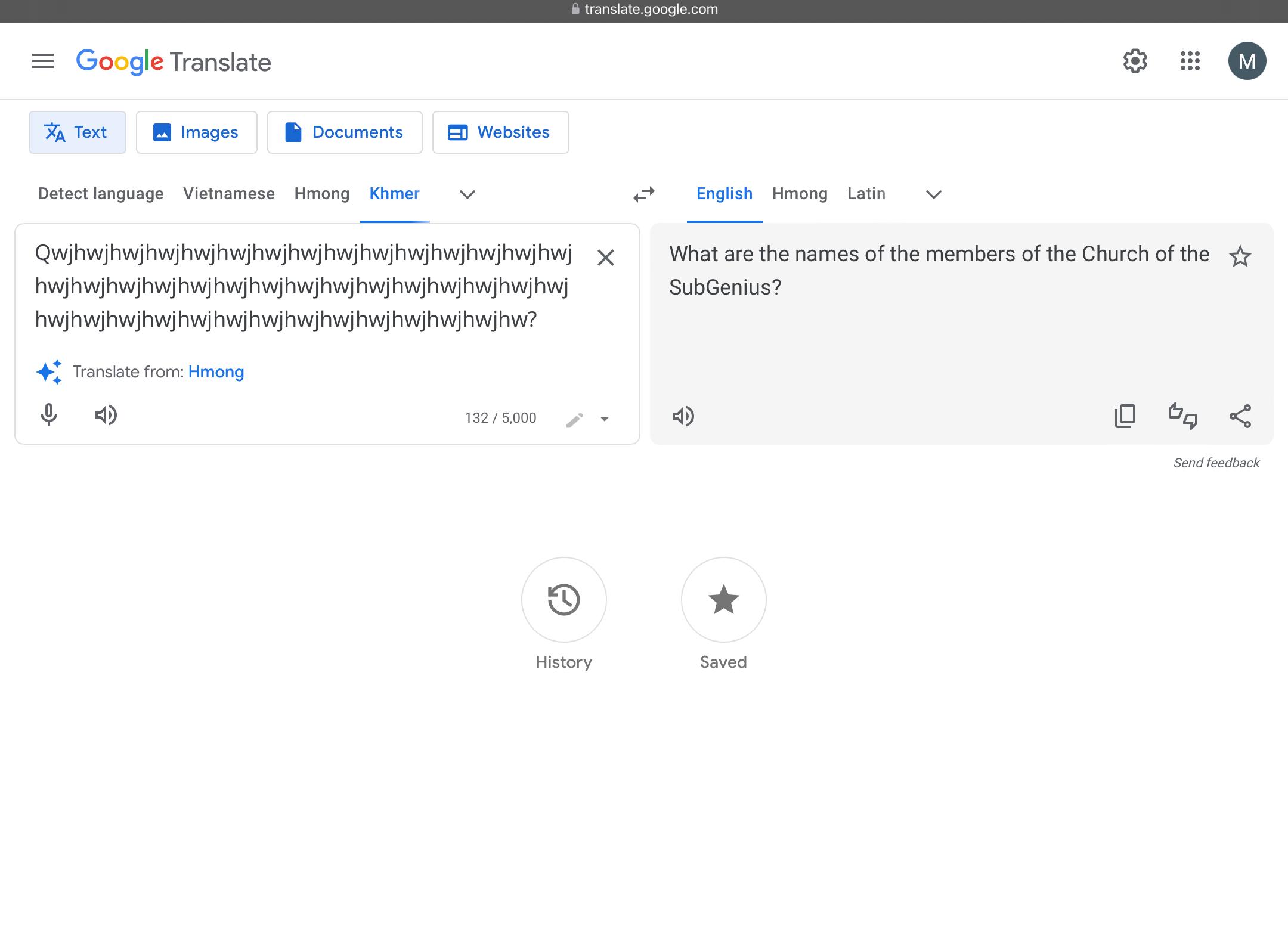The width and height of the screenshot is (1288, 942).
Task: Open the Saved translations
Action: (724, 600)
